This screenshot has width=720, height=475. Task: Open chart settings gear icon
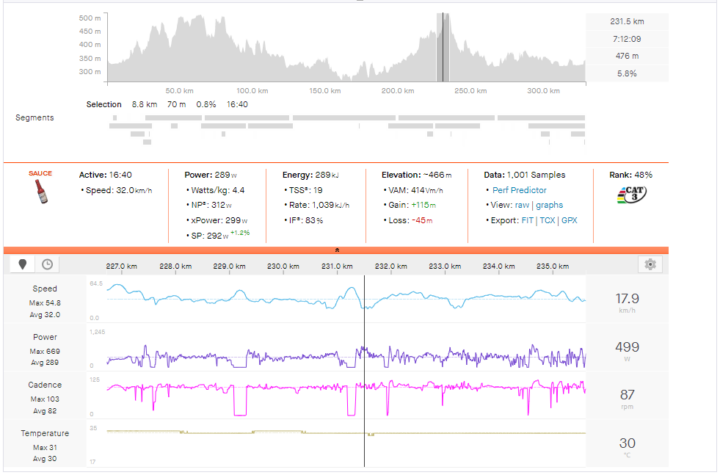tap(651, 265)
